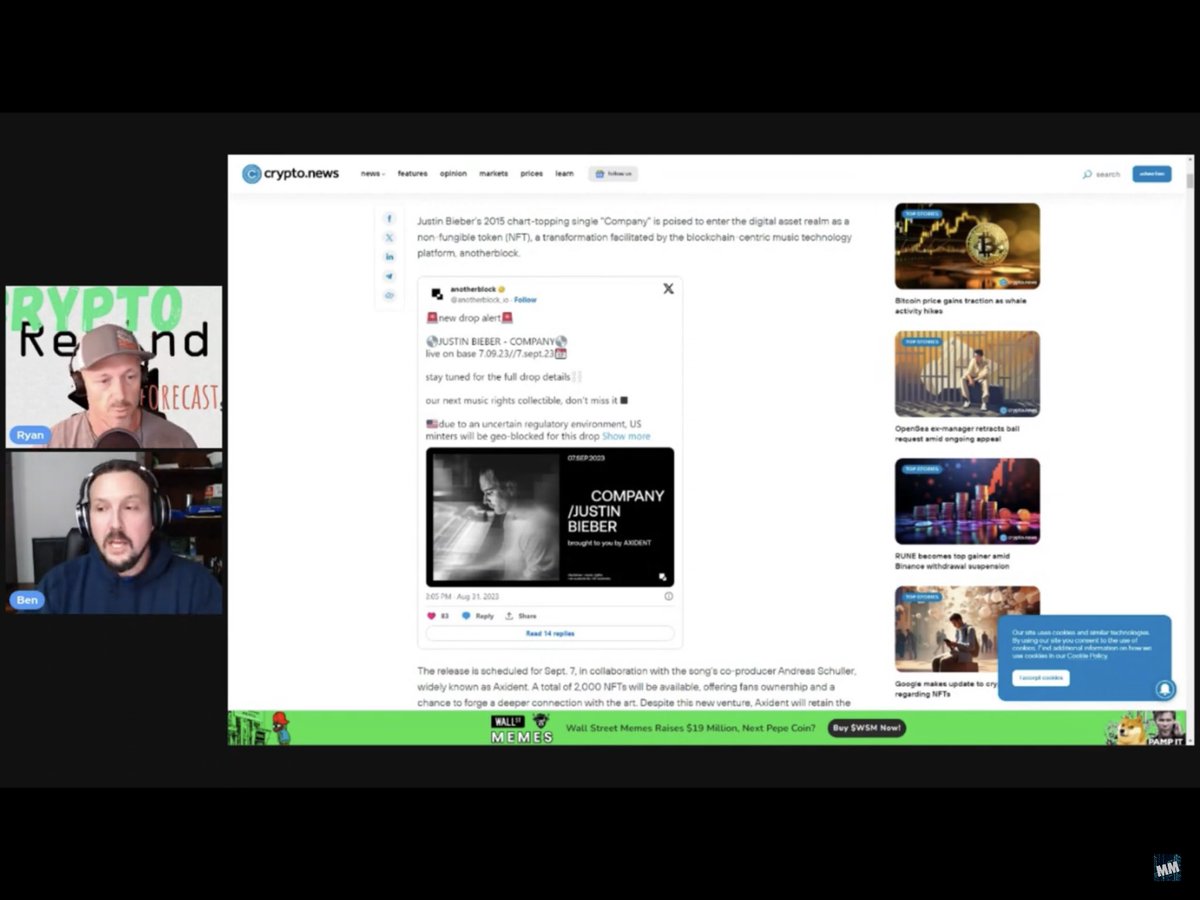Image resolution: width=1200 pixels, height=900 pixels.
Task: Click anotherblock profile avatar in tweet
Action: pyautogui.click(x=437, y=294)
